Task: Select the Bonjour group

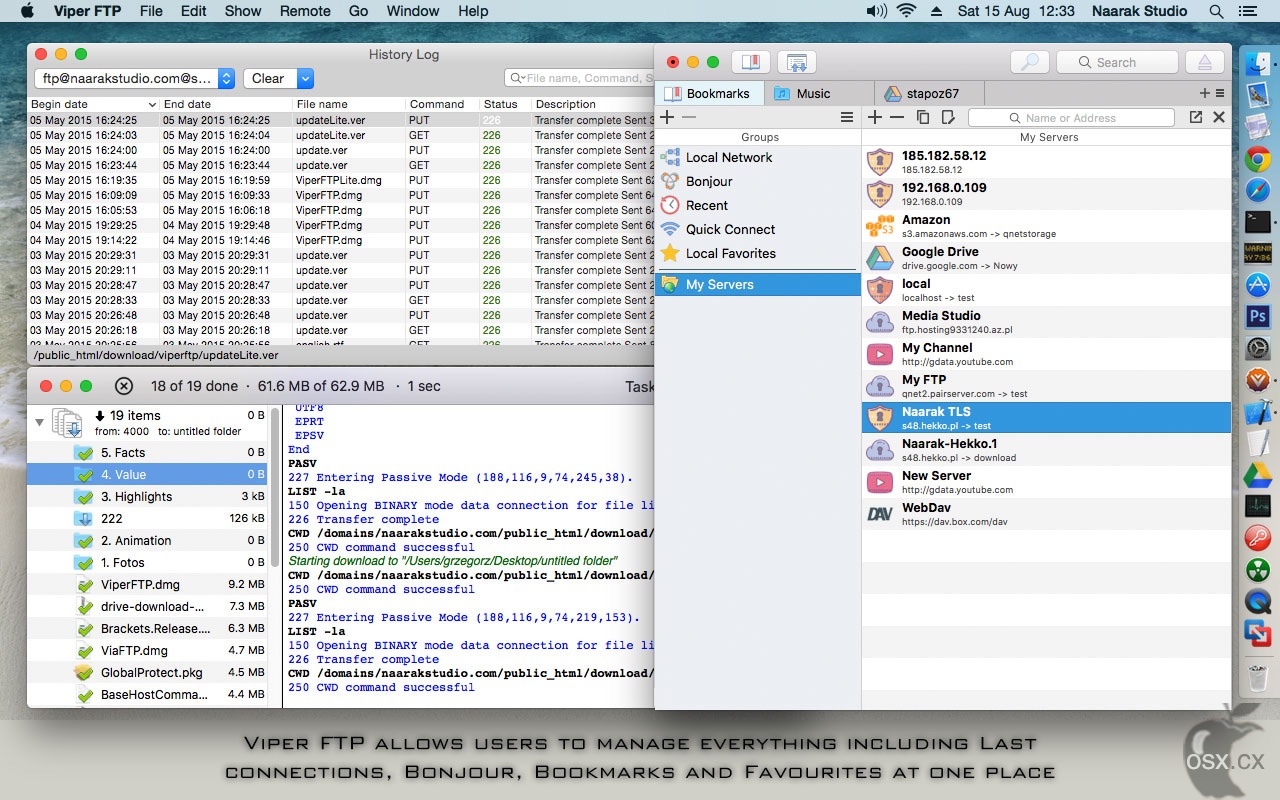Action: [x=758, y=181]
